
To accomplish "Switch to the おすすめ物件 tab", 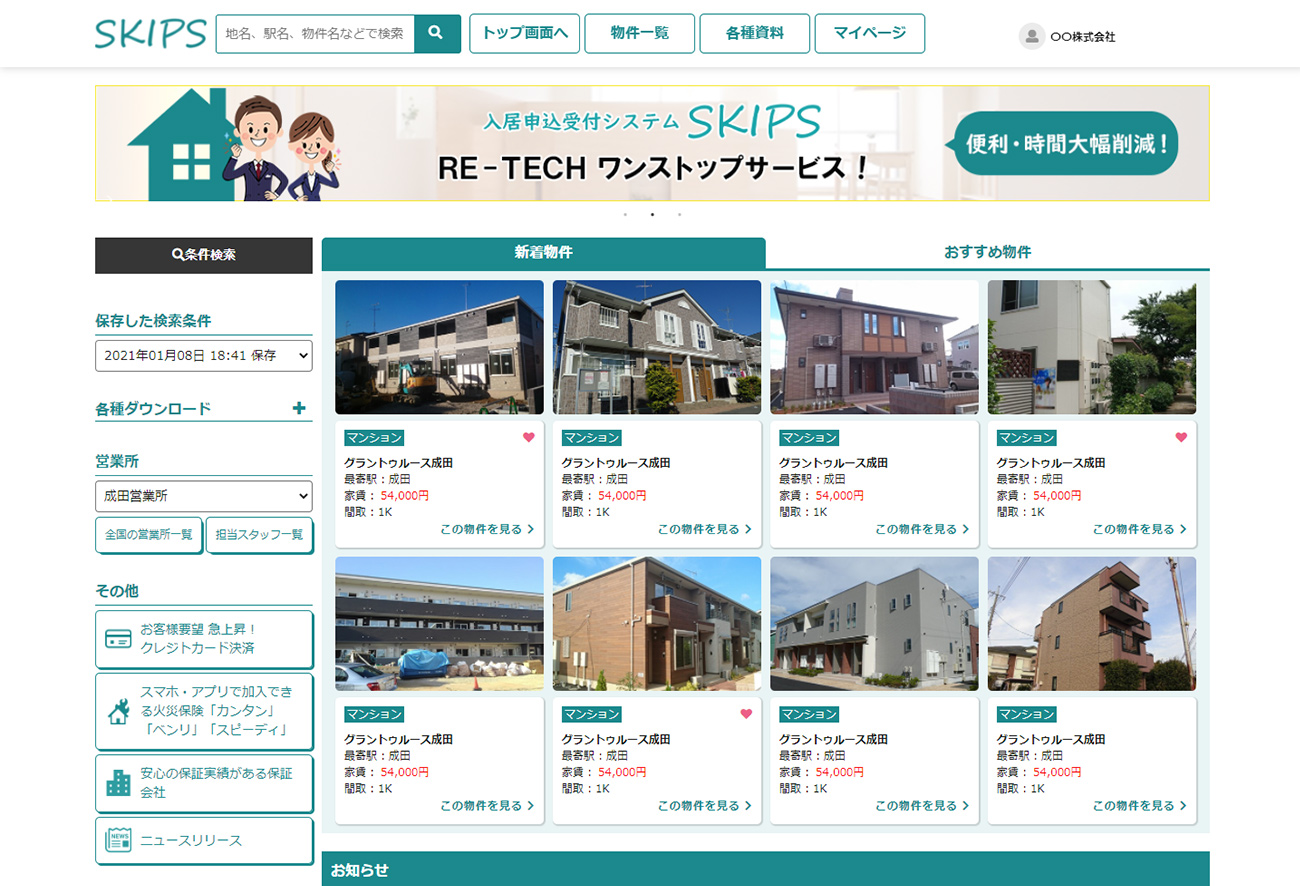I will pyautogui.click(x=987, y=252).
